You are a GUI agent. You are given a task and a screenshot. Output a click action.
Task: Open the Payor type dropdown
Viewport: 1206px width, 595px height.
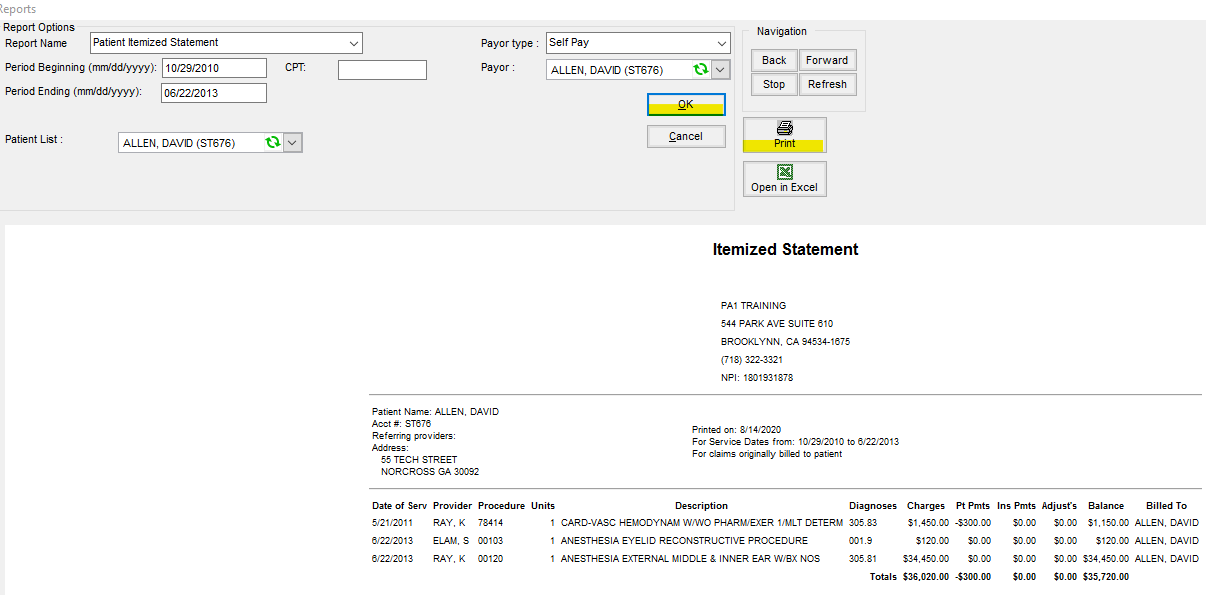click(x=723, y=43)
